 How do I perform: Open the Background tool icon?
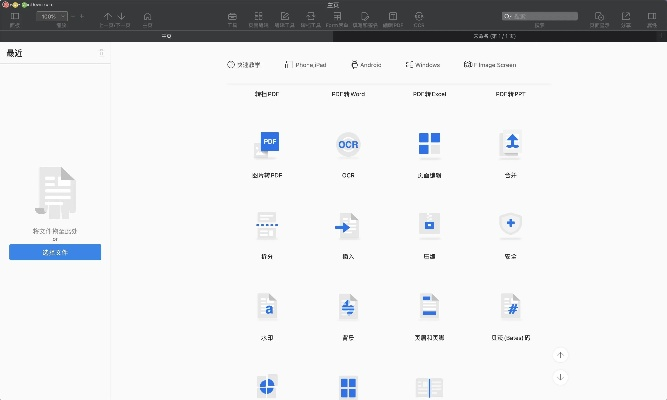(x=348, y=307)
